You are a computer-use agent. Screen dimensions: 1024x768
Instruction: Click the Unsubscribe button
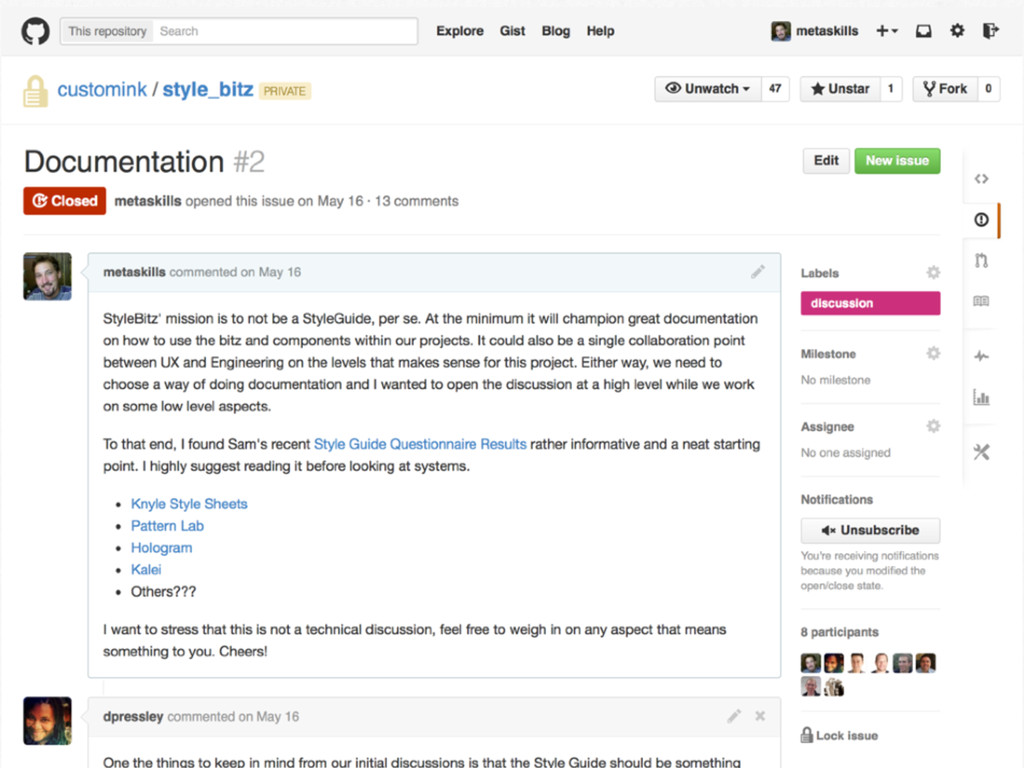pyautogui.click(x=871, y=530)
